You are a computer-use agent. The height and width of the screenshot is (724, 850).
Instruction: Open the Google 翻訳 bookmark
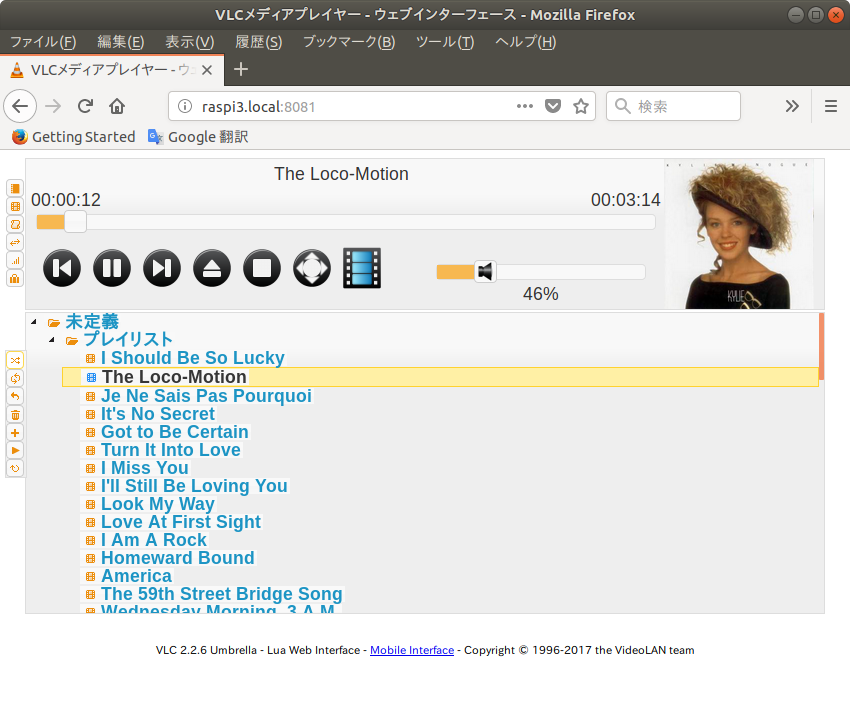[x=198, y=137]
